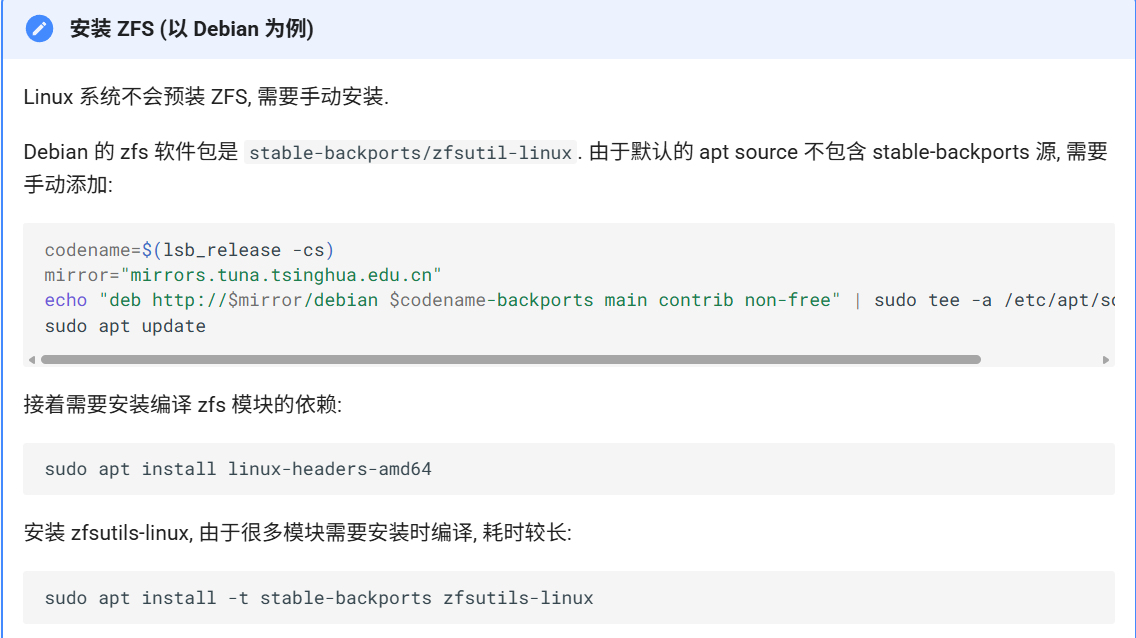
Task: Click the paragraph starting with "安装 zfsutils-linux"
Action: coord(297,533)
